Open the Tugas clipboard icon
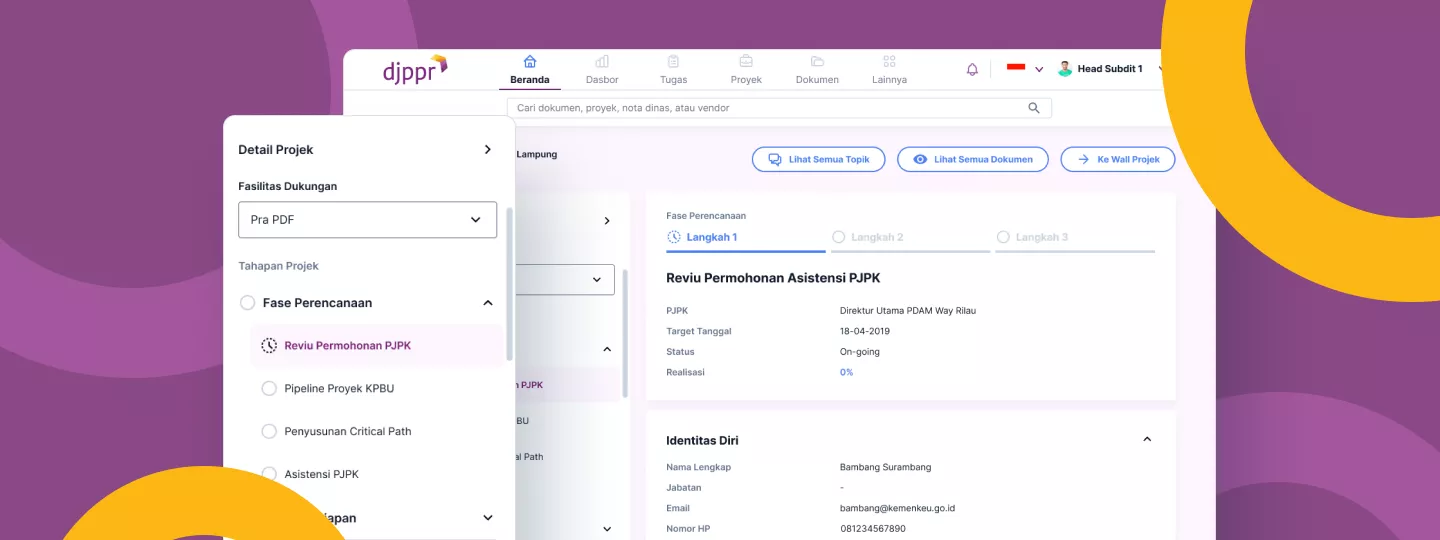Image resolution: width=1440 pixels, height=540 pixels. point(673,61)
